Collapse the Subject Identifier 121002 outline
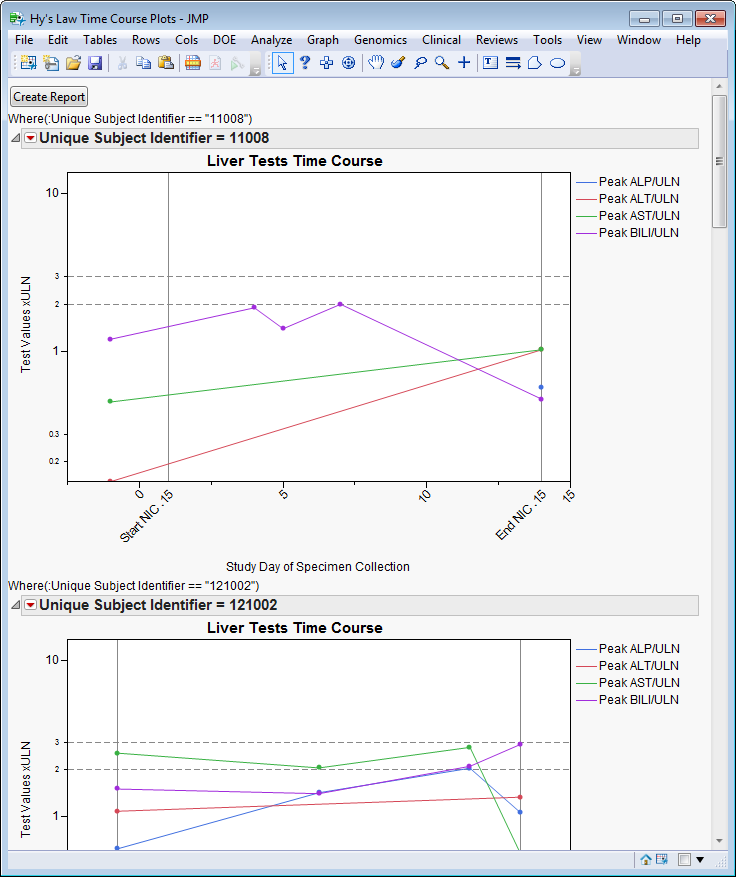The height and width of the screenshot is (877, 736). coord(15,605)
